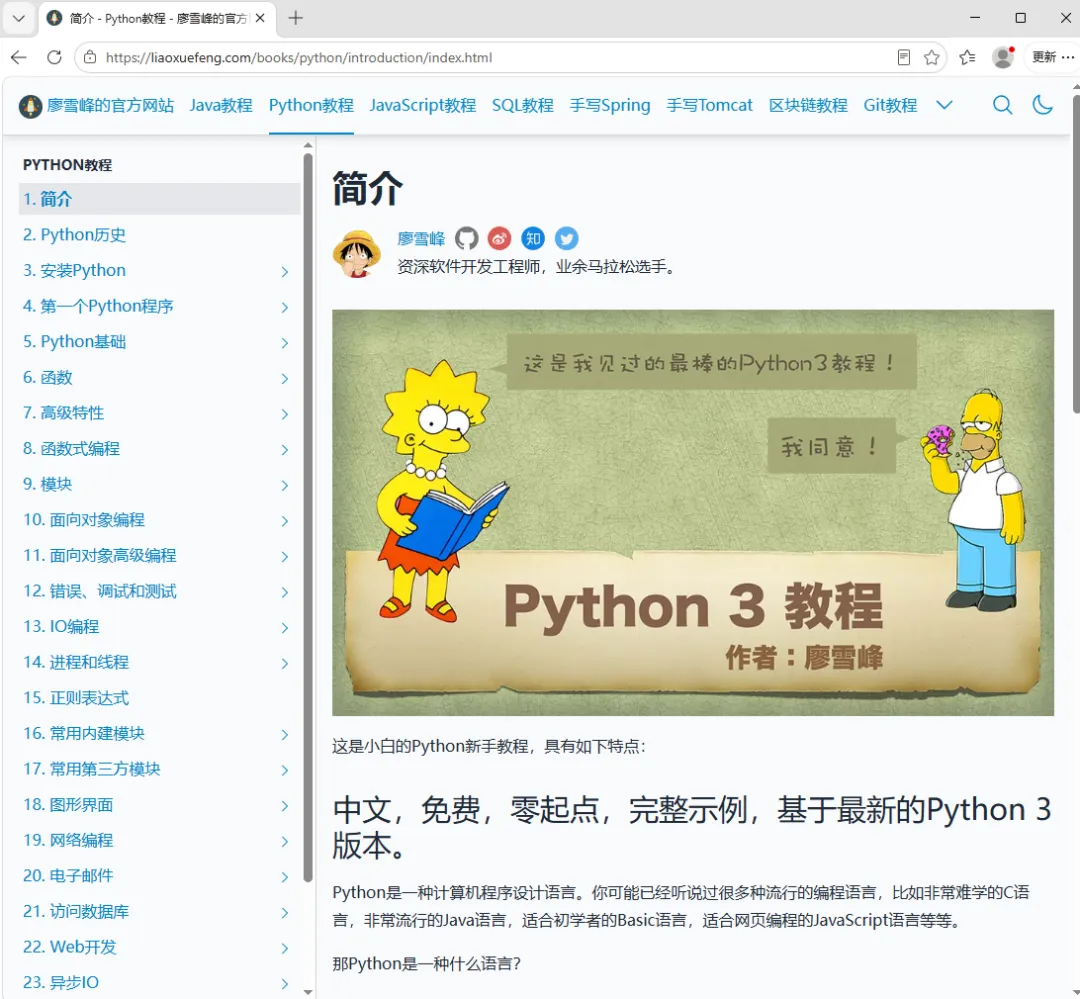Click the site logo icon
Screen dimensions: 1080x999
click(30, 106)
